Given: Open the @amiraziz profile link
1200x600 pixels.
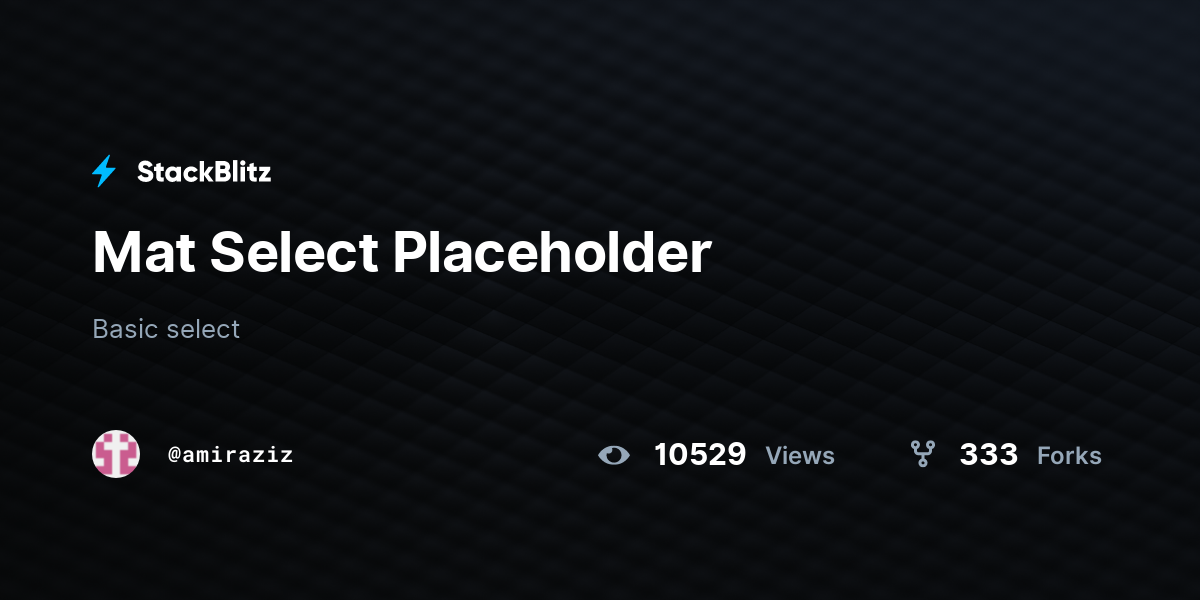Looking at the screenshot, I should click(230, 455).
